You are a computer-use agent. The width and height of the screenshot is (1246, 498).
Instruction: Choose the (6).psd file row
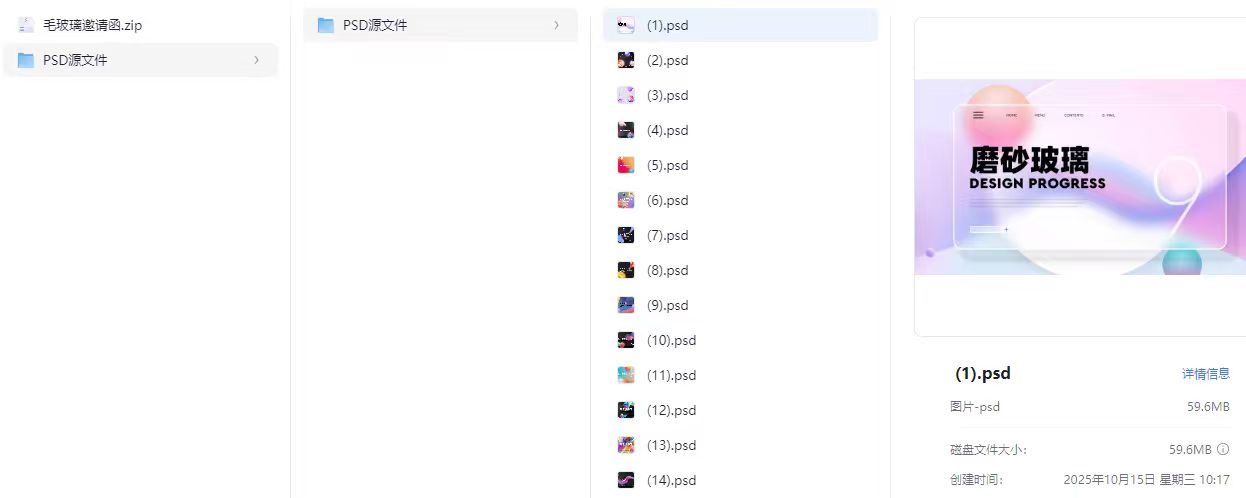click(x=740, y=200)
